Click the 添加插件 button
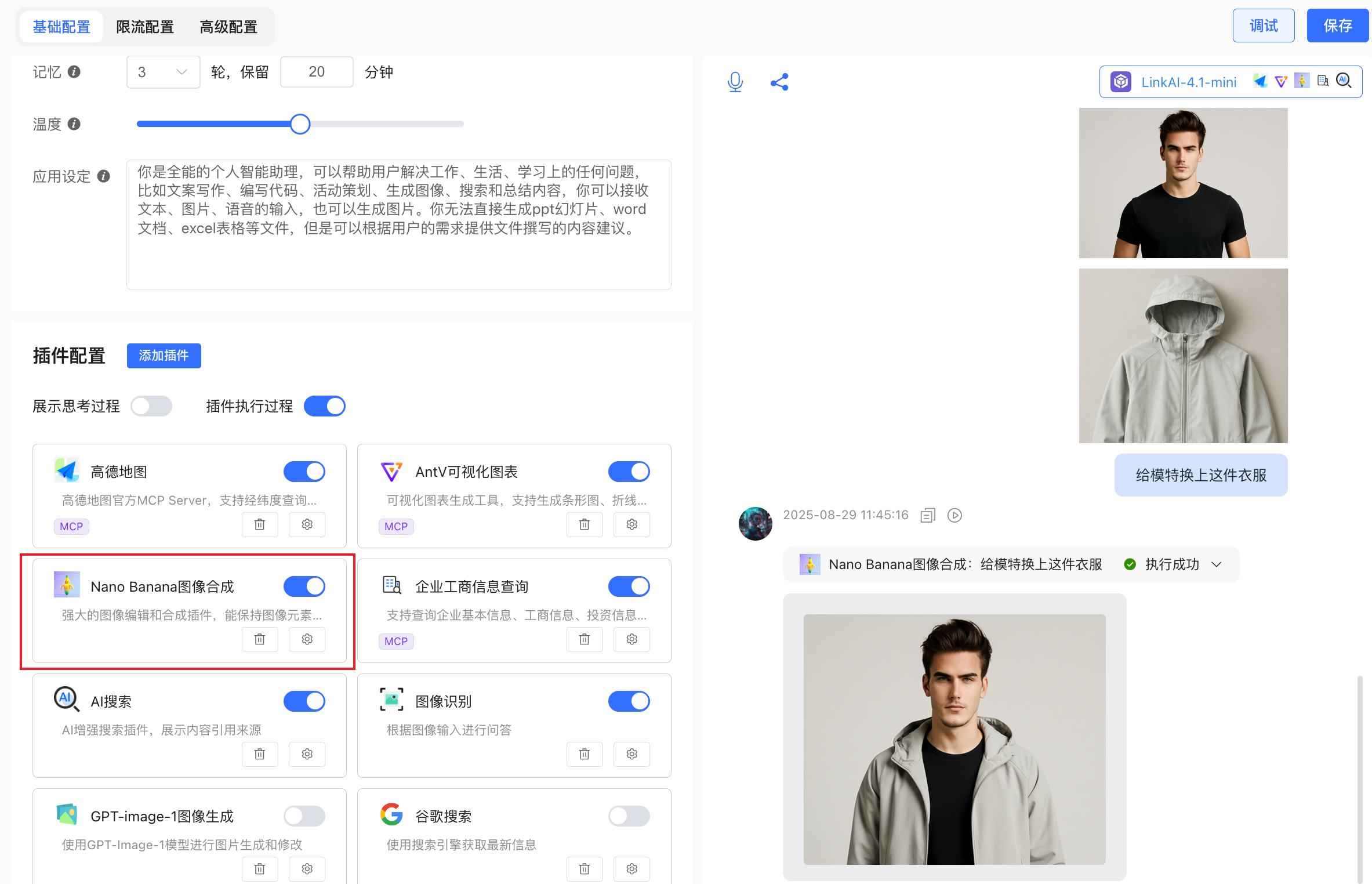The height and width of the screenshot is (884, 1372). click(164, 356)
